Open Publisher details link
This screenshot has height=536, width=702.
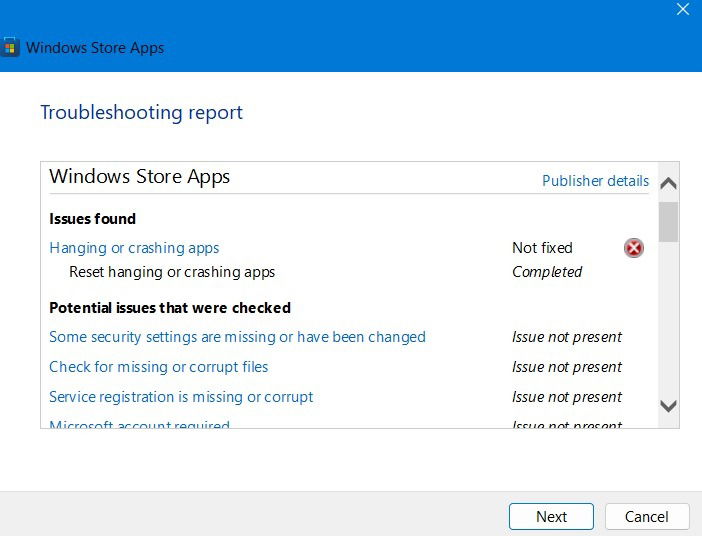click(x=595, y=180)
